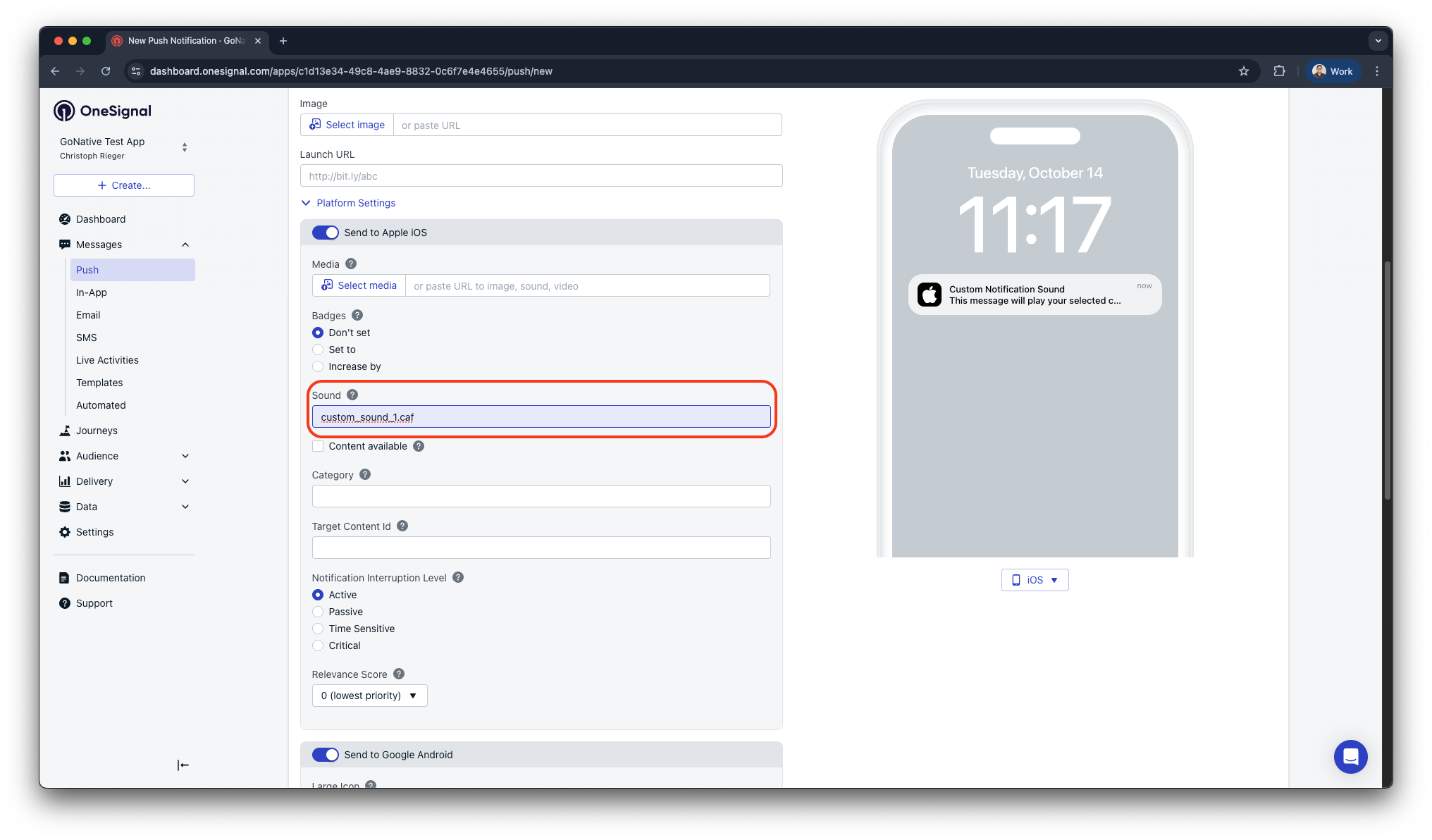The image size is (1432, 840).
Task: Click the Create... button
Action: coord(124,185)
